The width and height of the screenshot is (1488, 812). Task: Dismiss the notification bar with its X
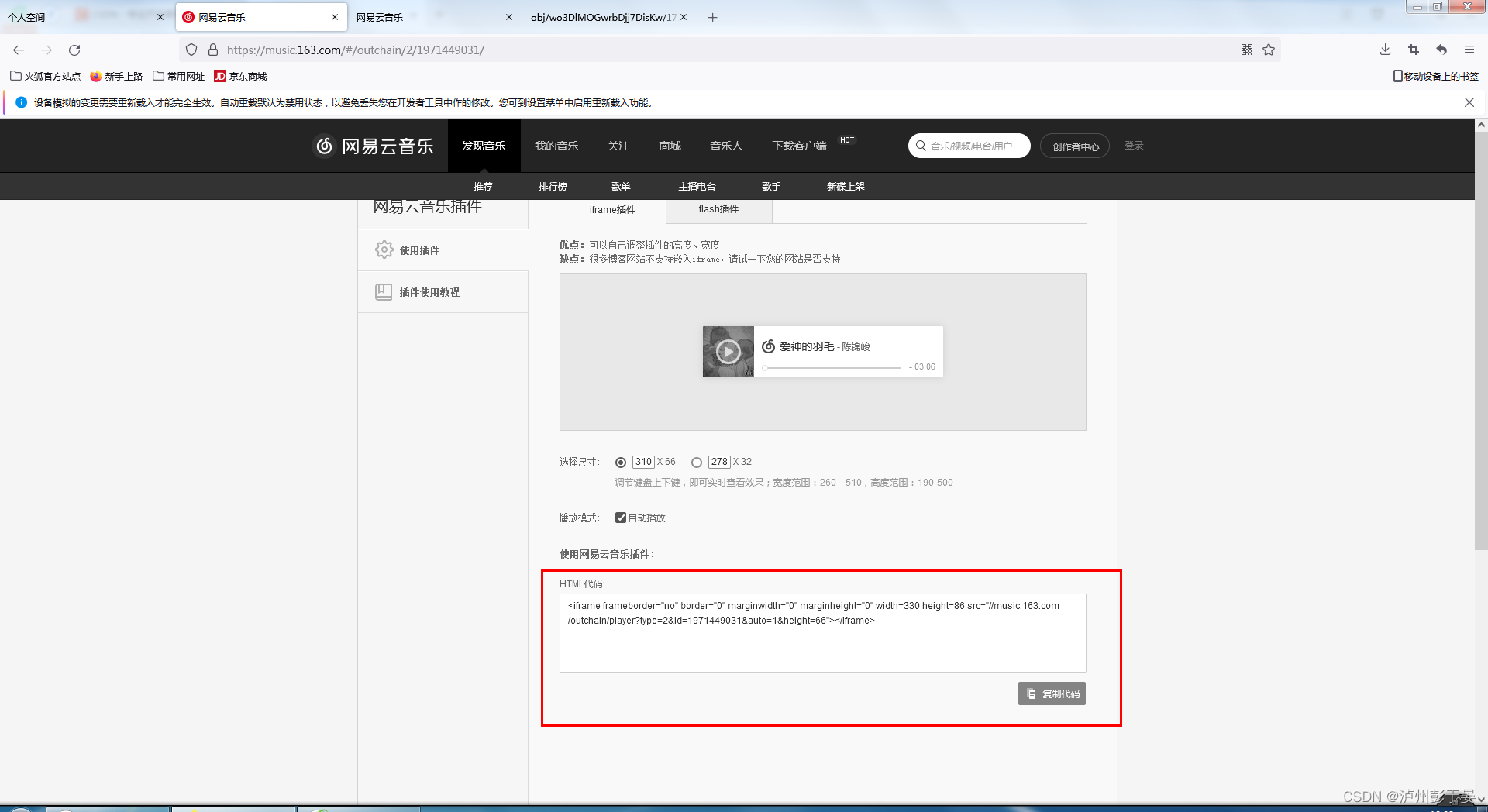point(1469,102)
